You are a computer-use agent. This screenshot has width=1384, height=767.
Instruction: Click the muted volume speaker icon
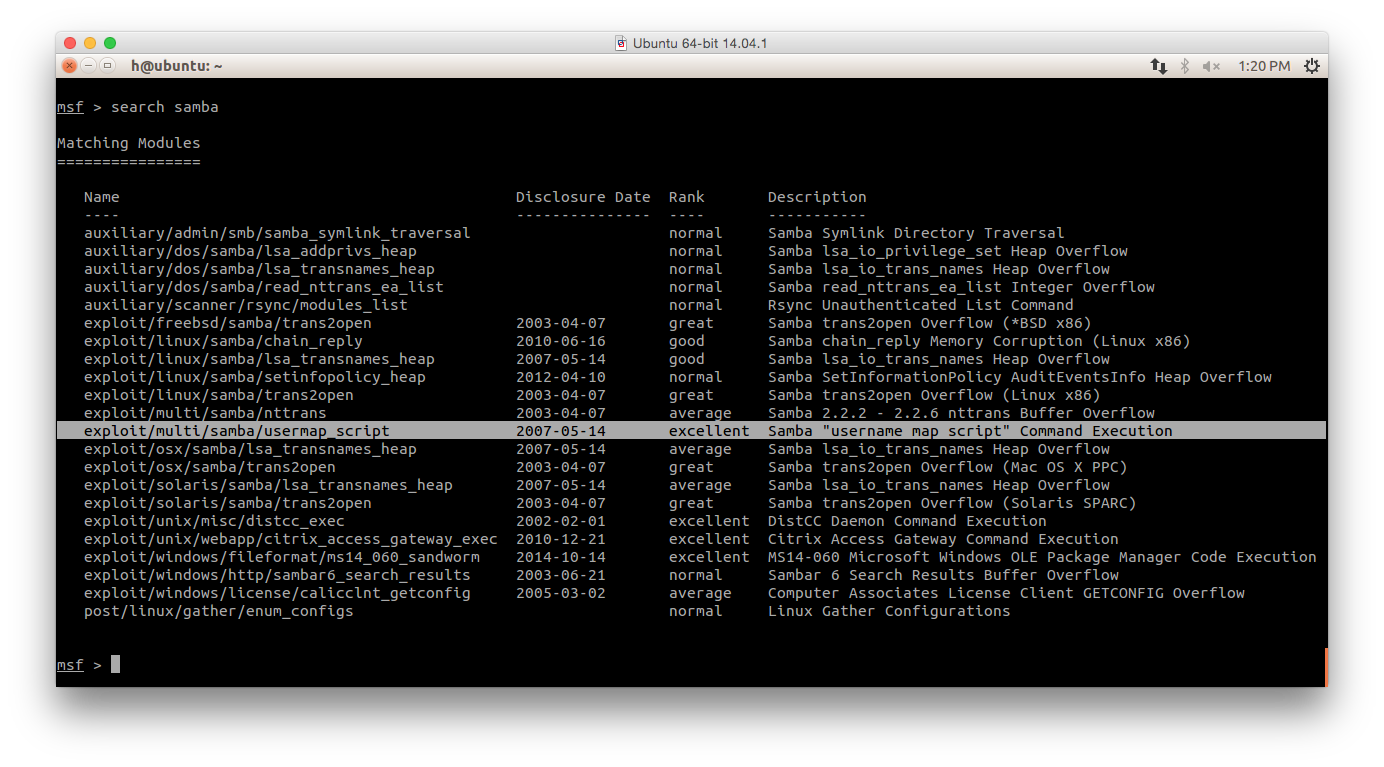[1211, 66]
